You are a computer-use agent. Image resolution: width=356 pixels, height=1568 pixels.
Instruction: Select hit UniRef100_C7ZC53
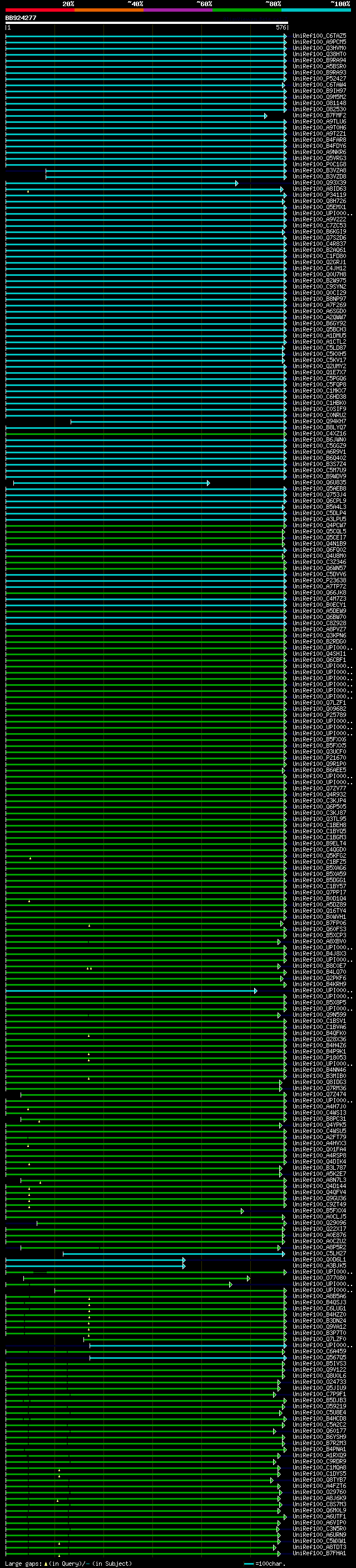pyautogui.click(x=319, y=225)
